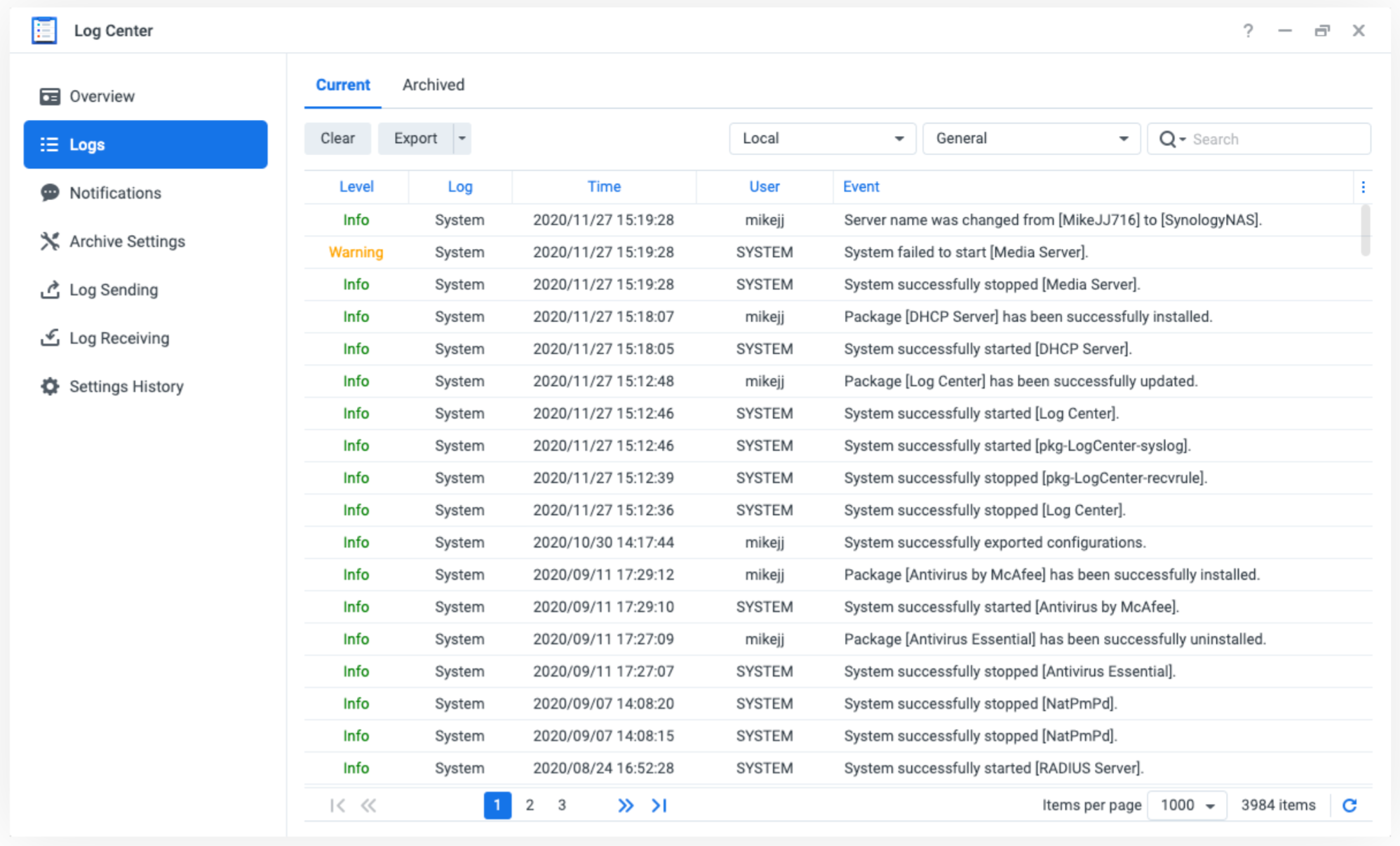The width and height of the screenshot is (1400, 846).
Task: Sort by the User column header
Action: [x=765, y=187]
